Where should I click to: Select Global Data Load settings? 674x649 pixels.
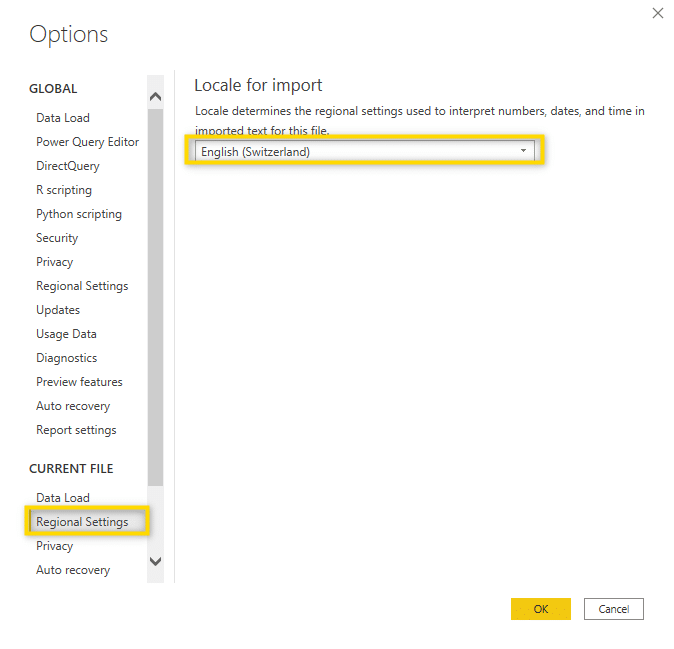(x=63, y=118)
